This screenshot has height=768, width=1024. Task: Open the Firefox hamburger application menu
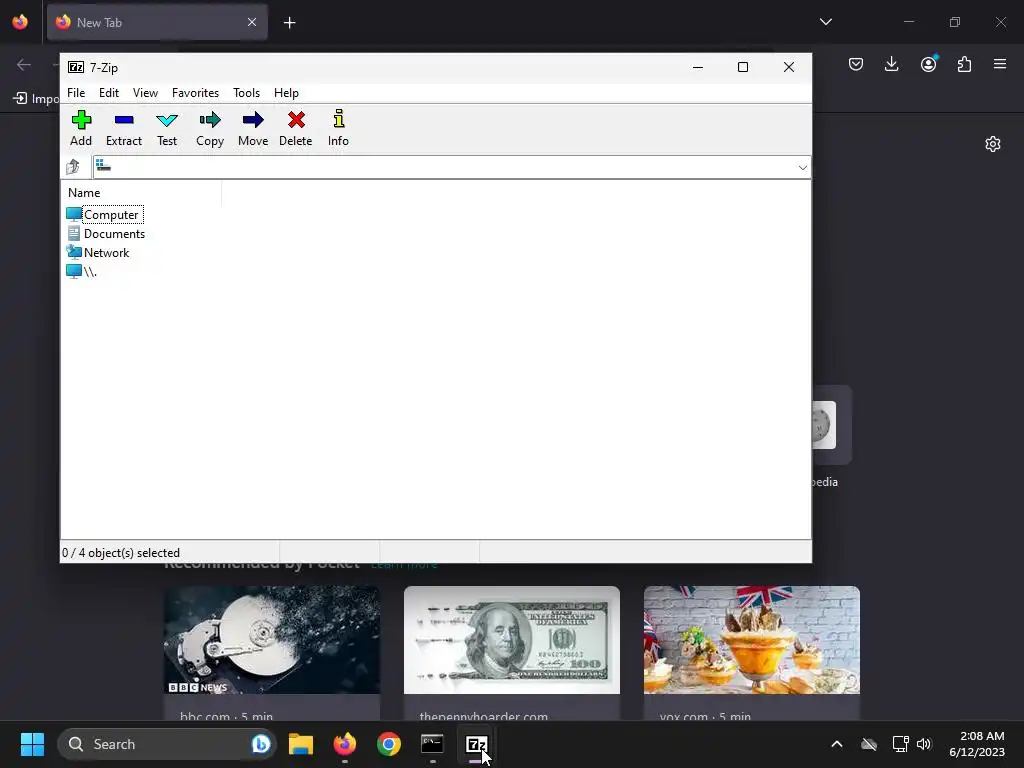[x=999, y=64]
